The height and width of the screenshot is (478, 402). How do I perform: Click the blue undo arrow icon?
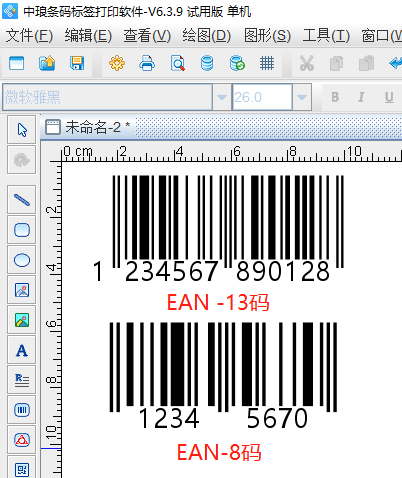(x=396, y=63)
